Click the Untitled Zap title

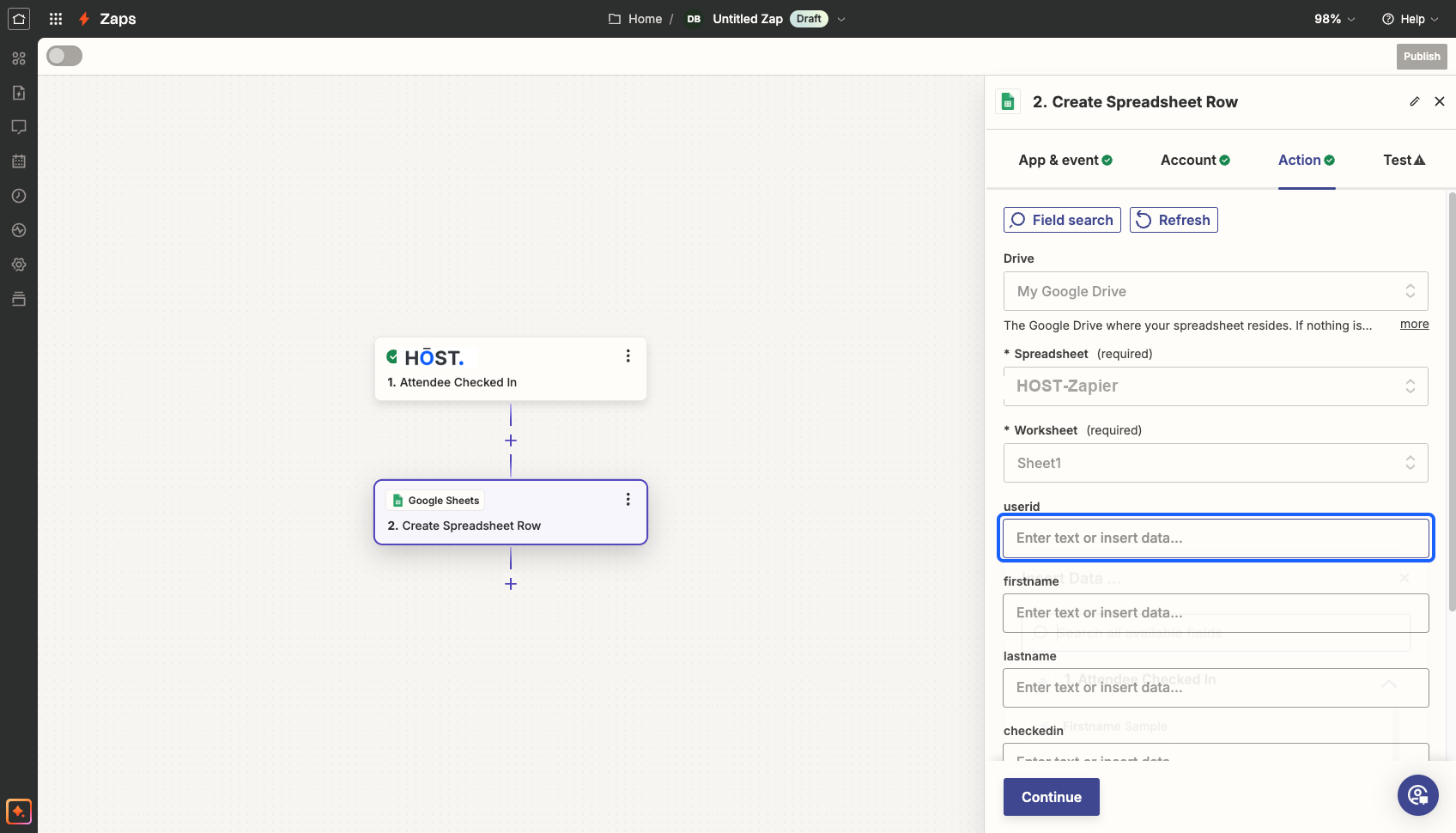[x=748, y=19]
